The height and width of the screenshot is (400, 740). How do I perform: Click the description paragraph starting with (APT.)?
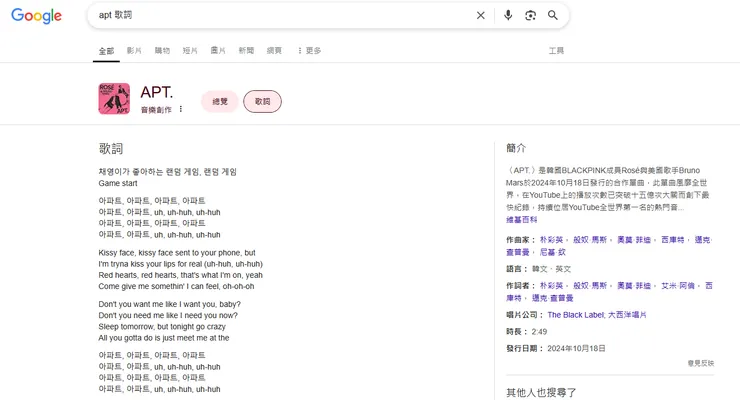(608, 189)
